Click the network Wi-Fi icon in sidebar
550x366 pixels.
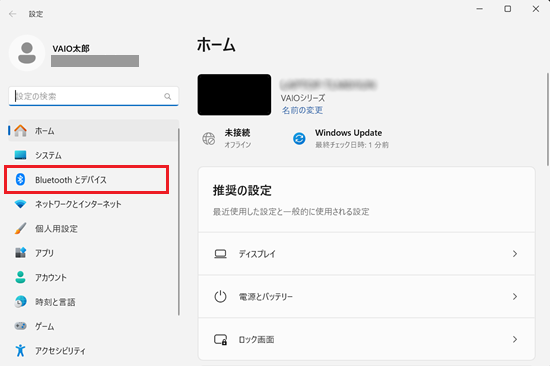click(x=20, y=204)
